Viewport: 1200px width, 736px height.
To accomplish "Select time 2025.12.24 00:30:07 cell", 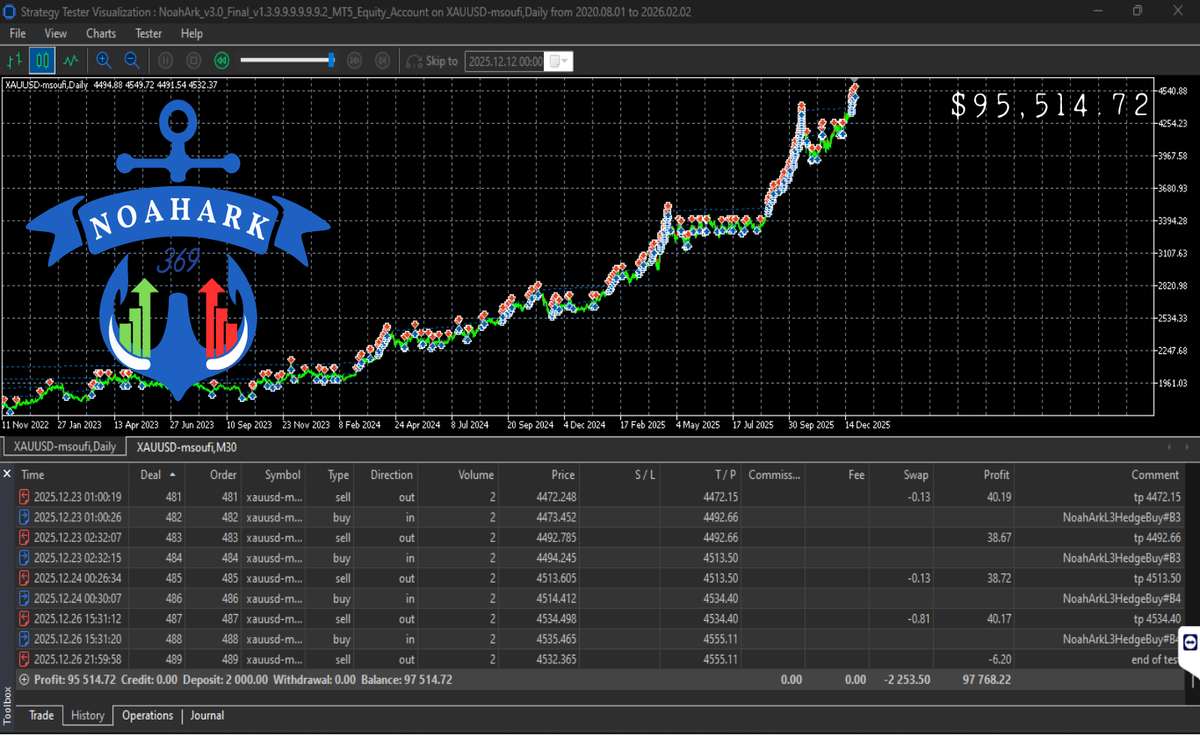I will tap(78, 598).
